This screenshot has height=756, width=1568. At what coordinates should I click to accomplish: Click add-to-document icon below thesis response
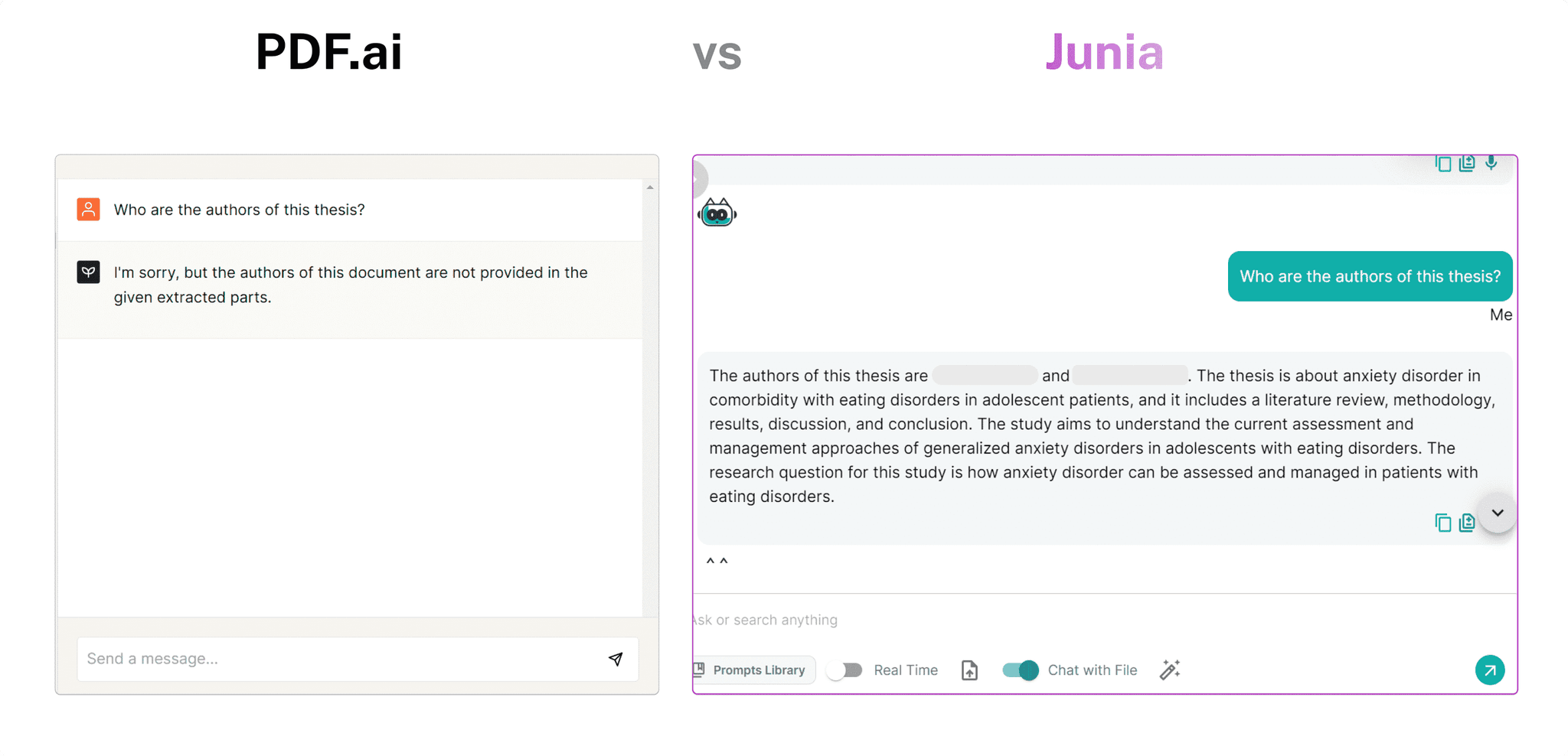coord(1466,523)
